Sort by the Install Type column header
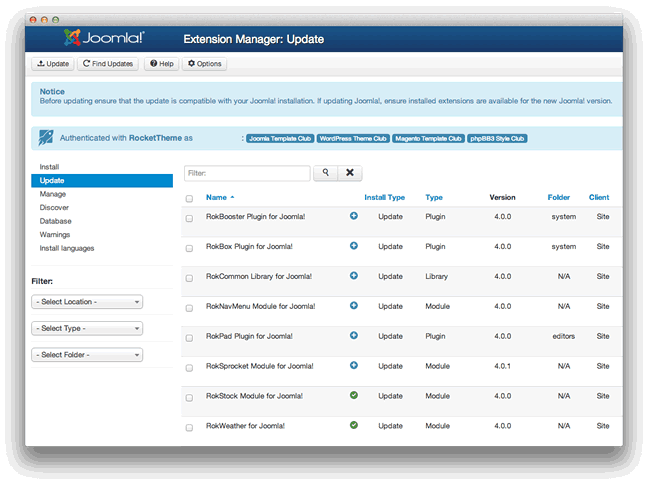The width and height of the screenshot is (648, 485). (384, 197)
